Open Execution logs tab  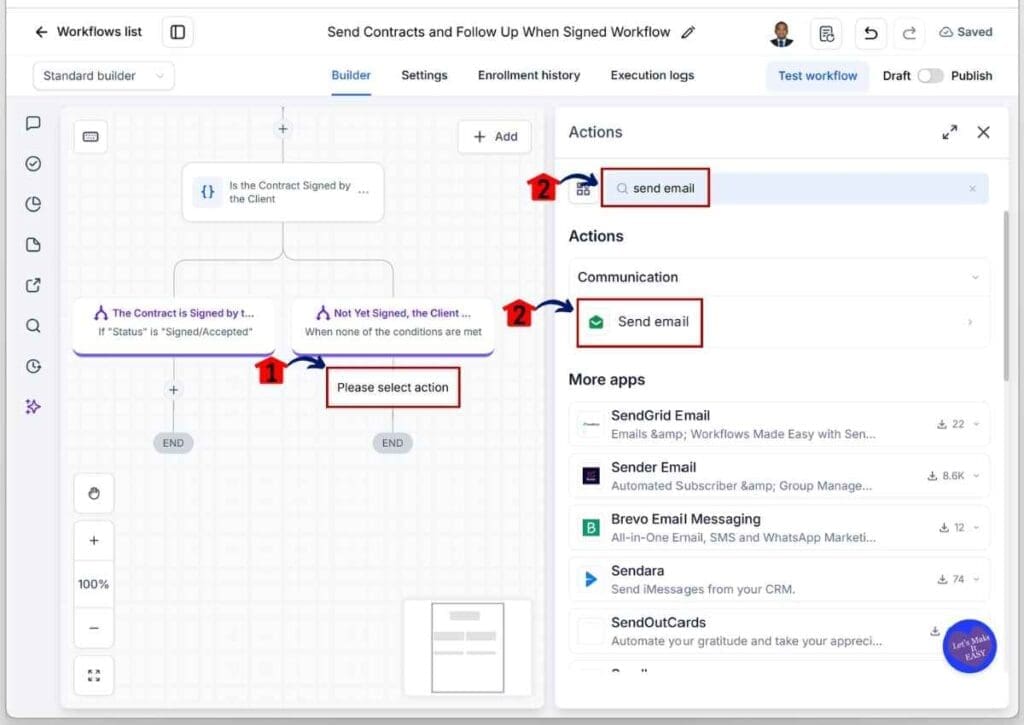coord(652,75)
